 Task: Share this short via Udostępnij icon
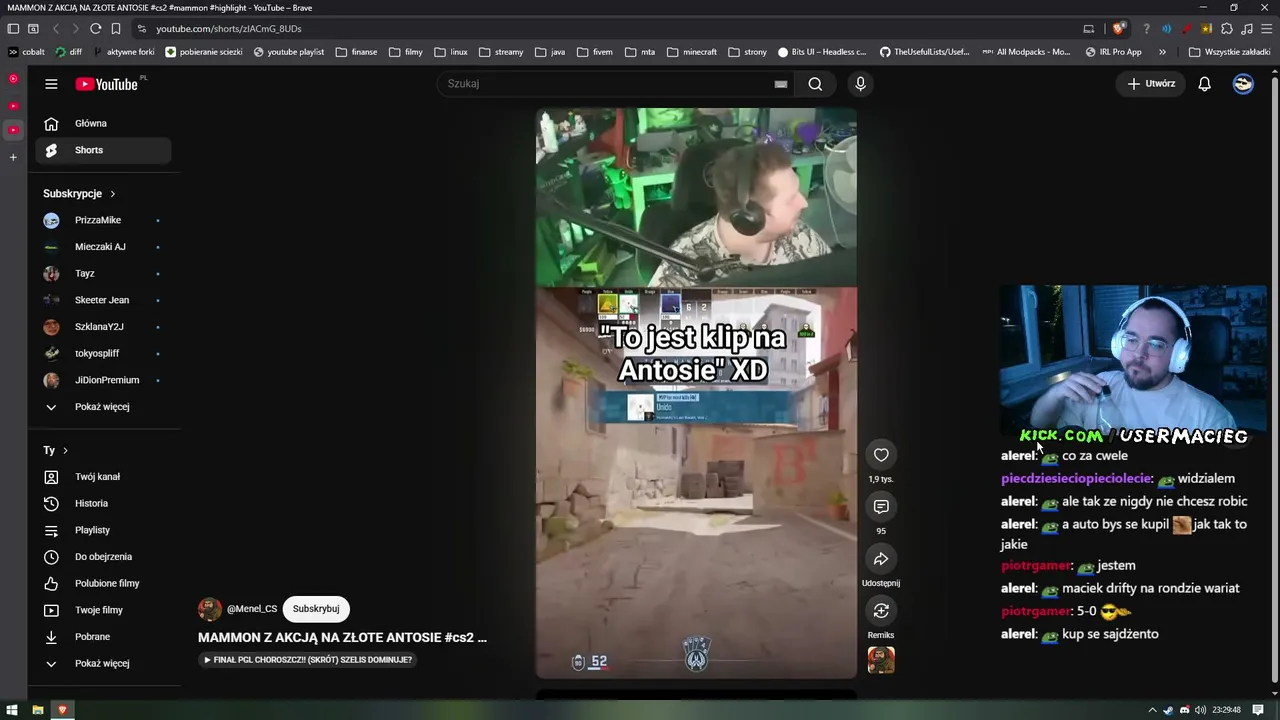coord(881,559)
